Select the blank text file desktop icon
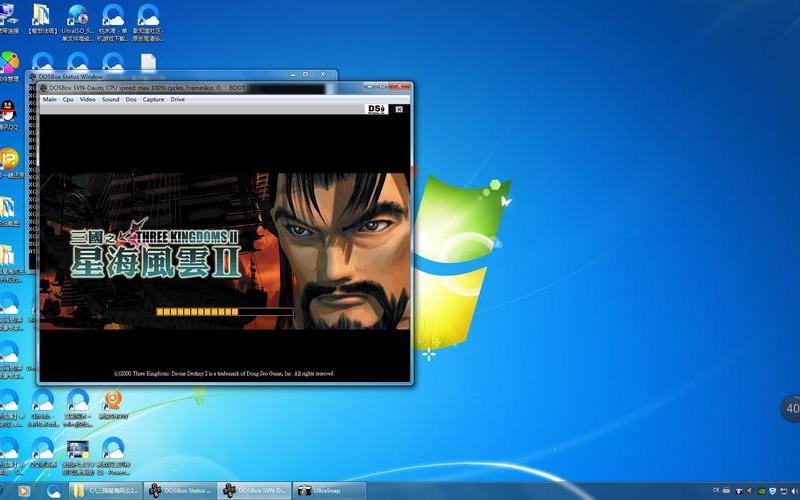 coord(148,62)
